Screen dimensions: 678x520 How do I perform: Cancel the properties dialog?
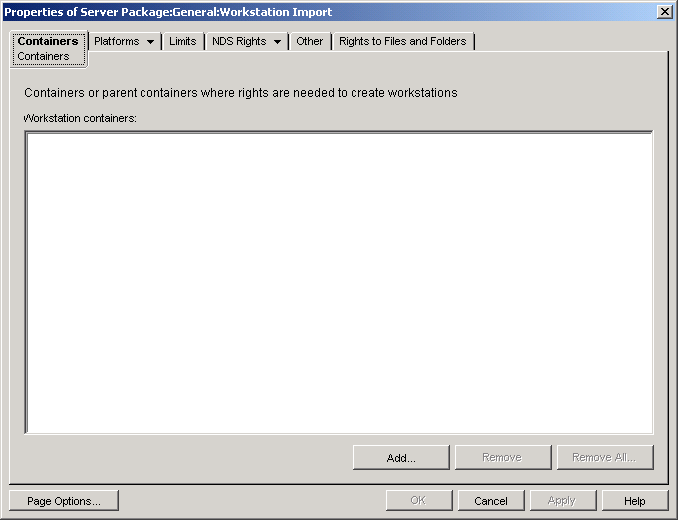(x=491, y=501)
